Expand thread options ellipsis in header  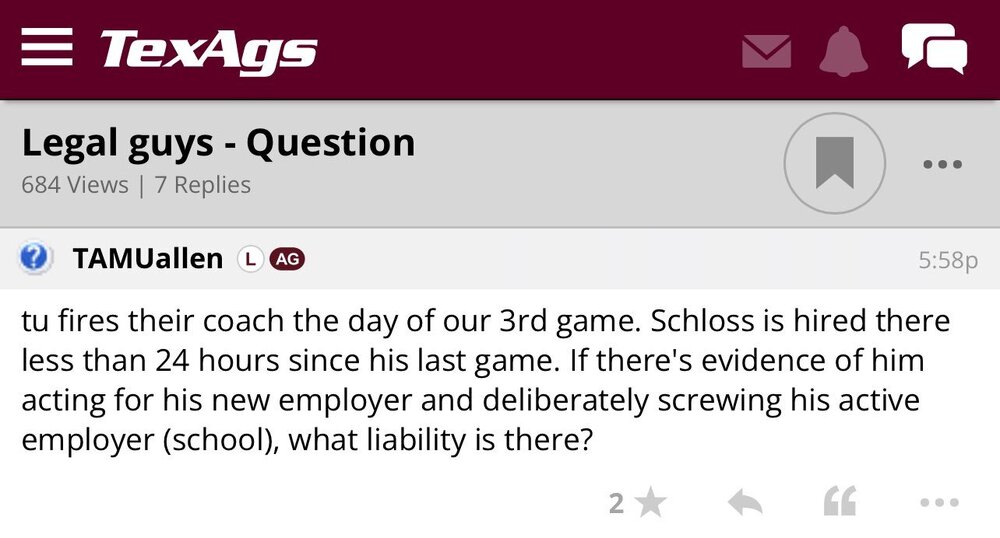point(942,163)
